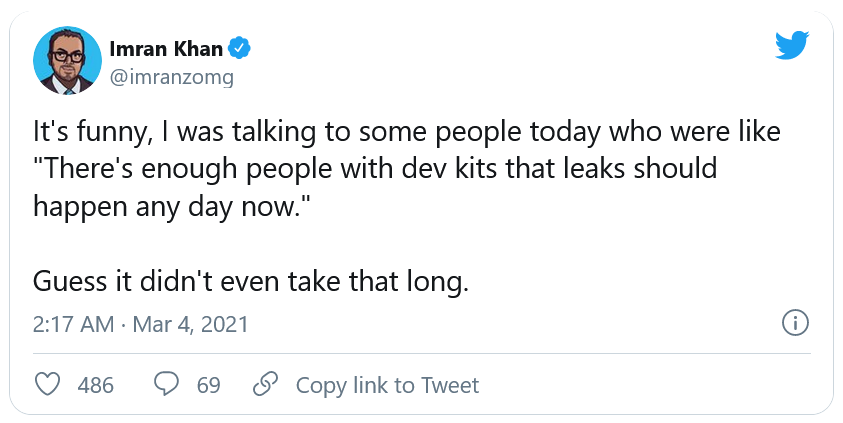
Task: Click the Twitter bird logo
Action: pos(792,45)
